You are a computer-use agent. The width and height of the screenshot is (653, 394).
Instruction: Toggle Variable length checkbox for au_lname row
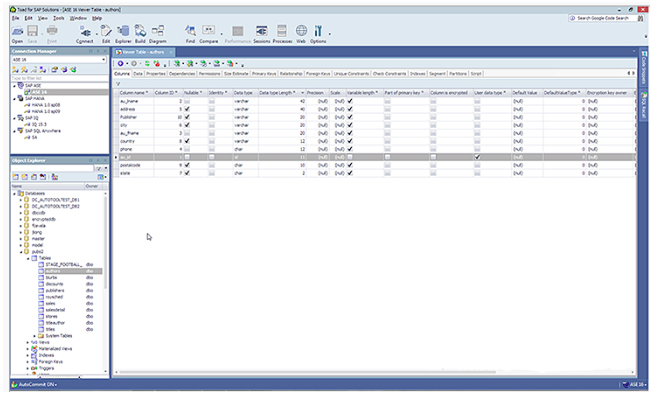350,101
